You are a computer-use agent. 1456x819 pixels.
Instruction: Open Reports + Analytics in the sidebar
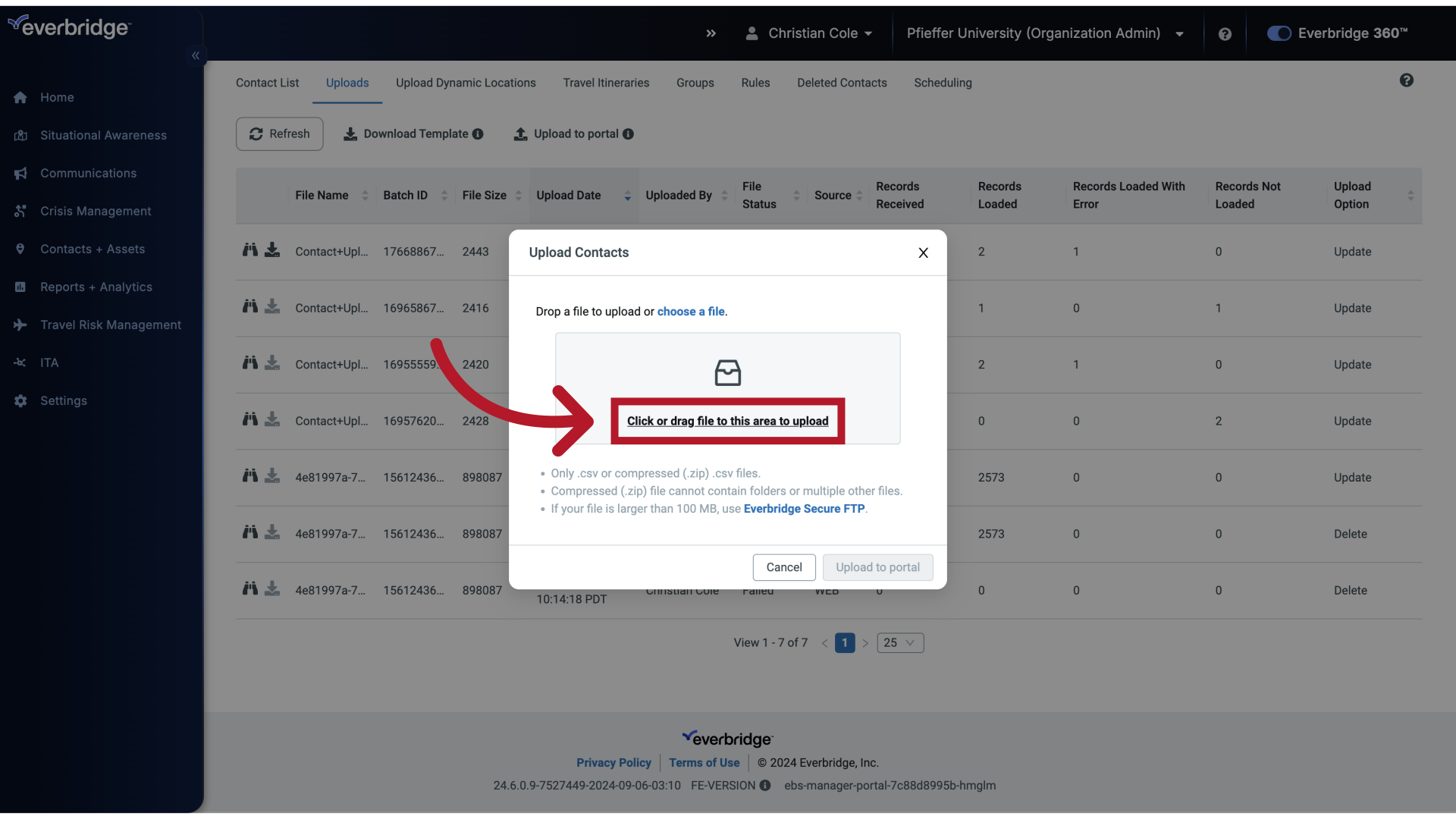97,287
